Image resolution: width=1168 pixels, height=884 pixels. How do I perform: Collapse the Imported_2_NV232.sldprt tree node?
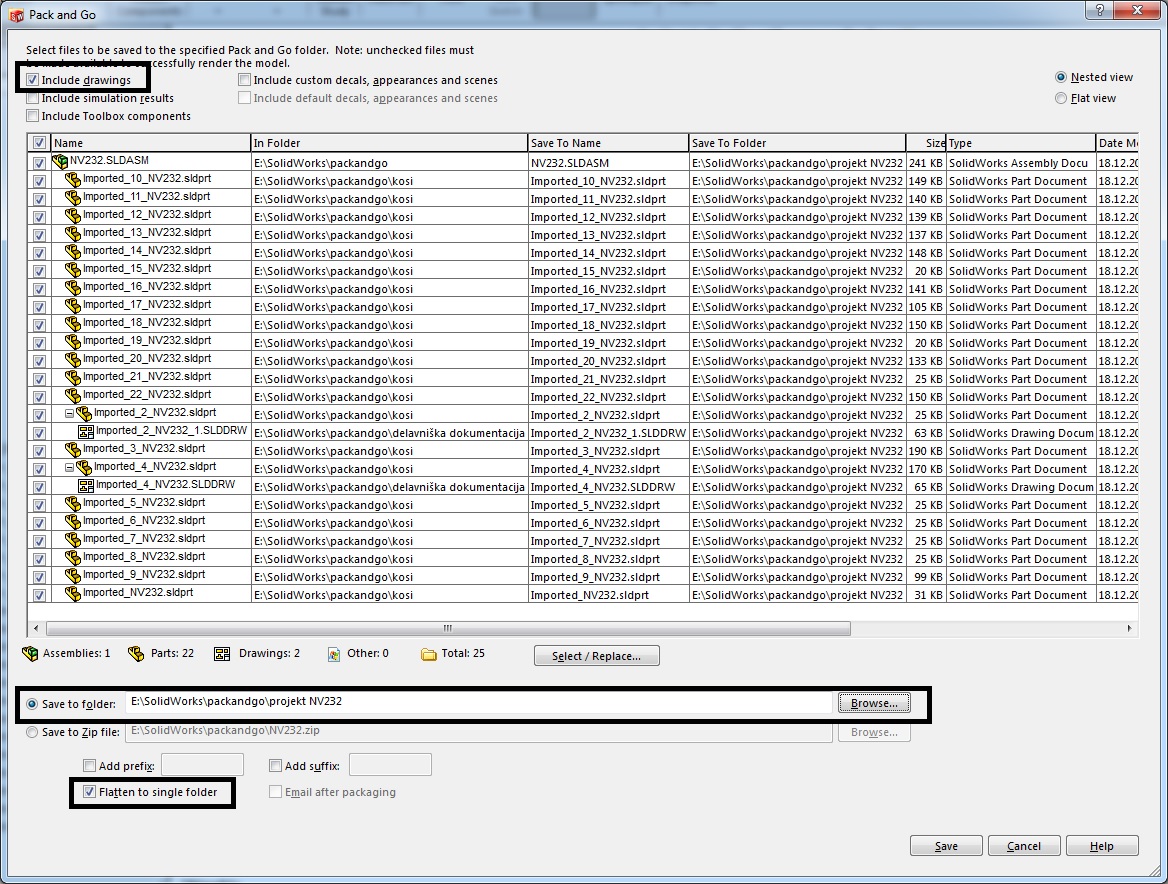[70, 414]
